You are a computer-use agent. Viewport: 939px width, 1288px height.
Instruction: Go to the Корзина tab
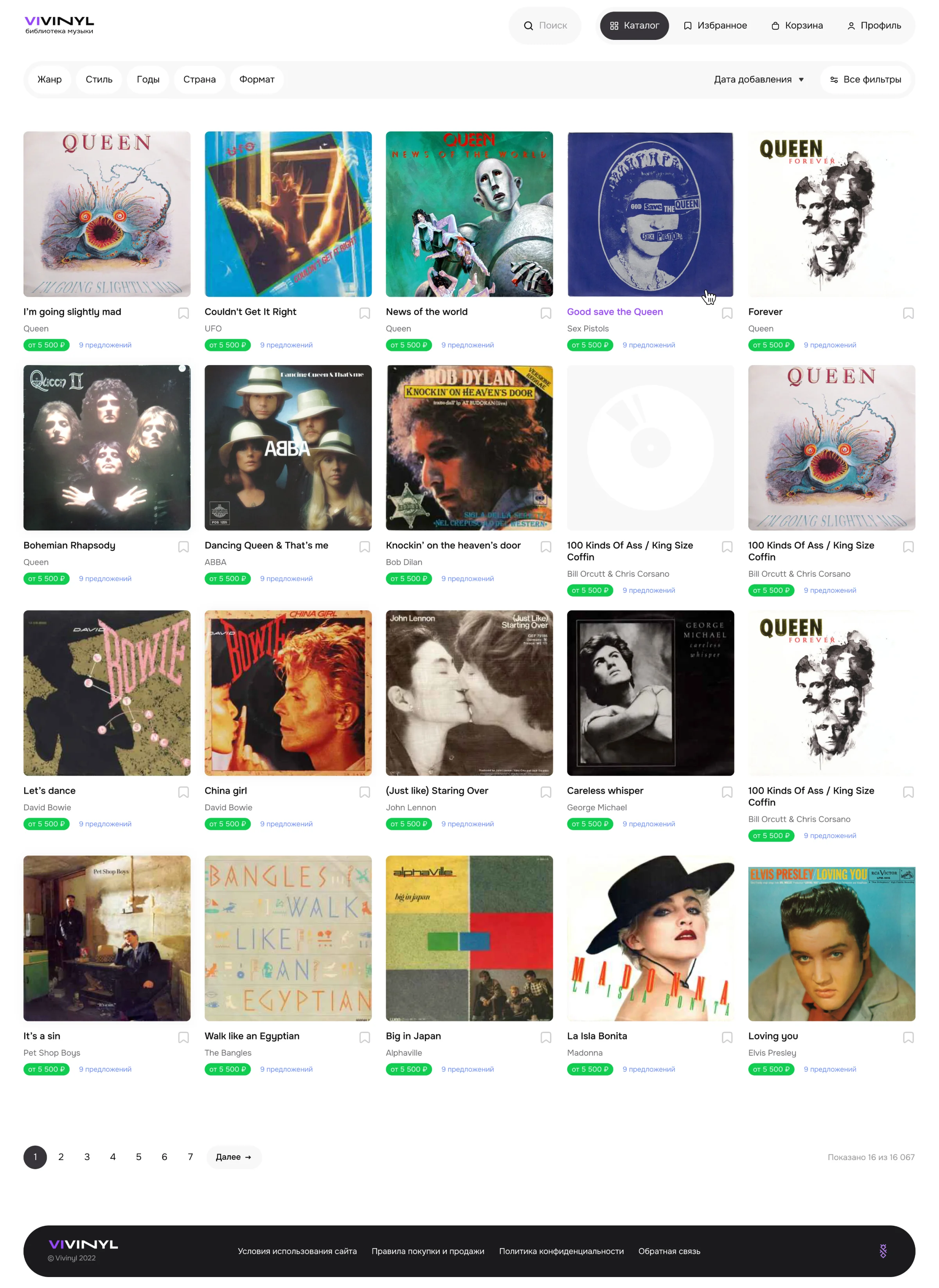pos(797,25)
